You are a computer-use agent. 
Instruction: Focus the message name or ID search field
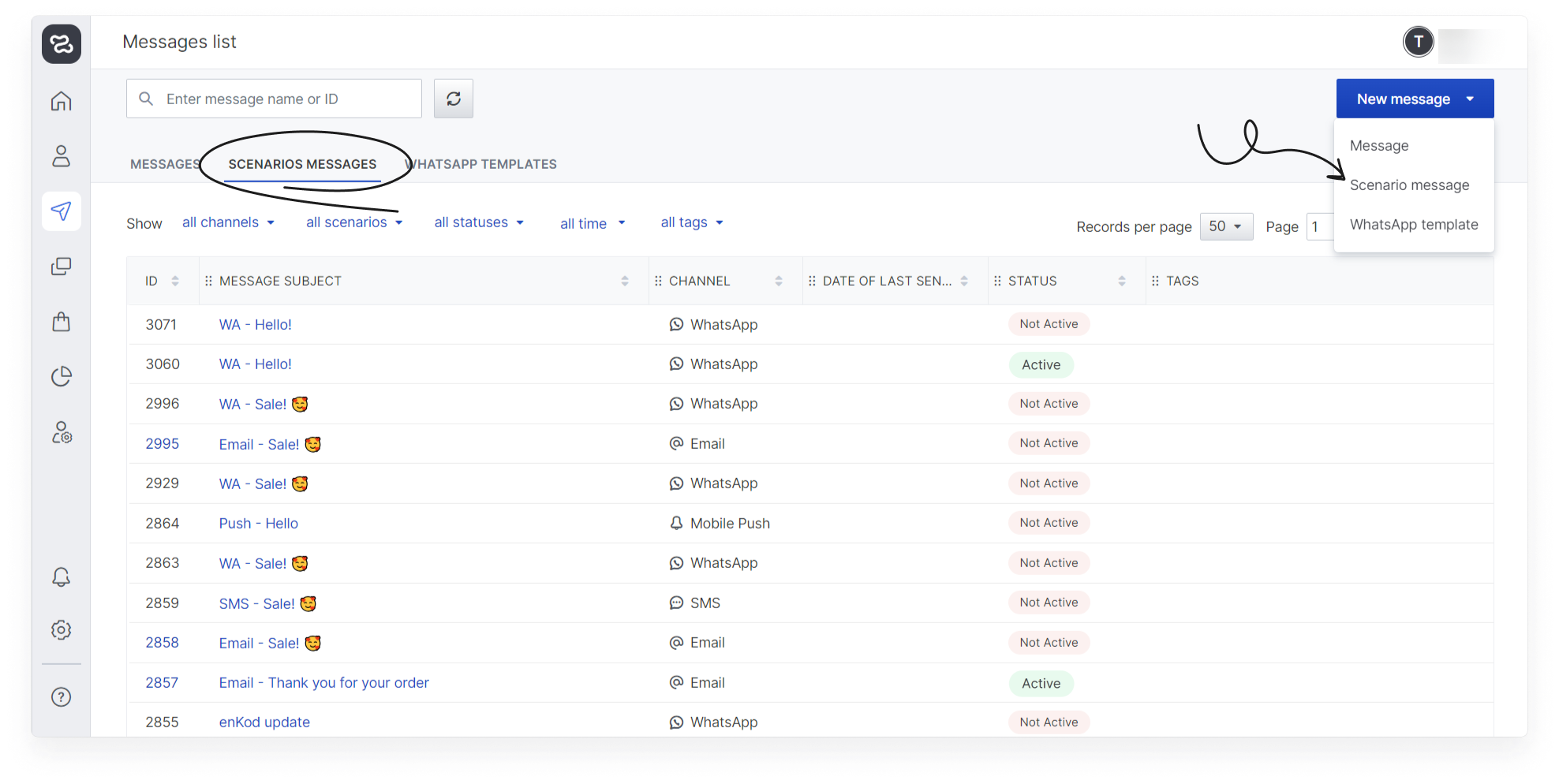coord(274,99)
